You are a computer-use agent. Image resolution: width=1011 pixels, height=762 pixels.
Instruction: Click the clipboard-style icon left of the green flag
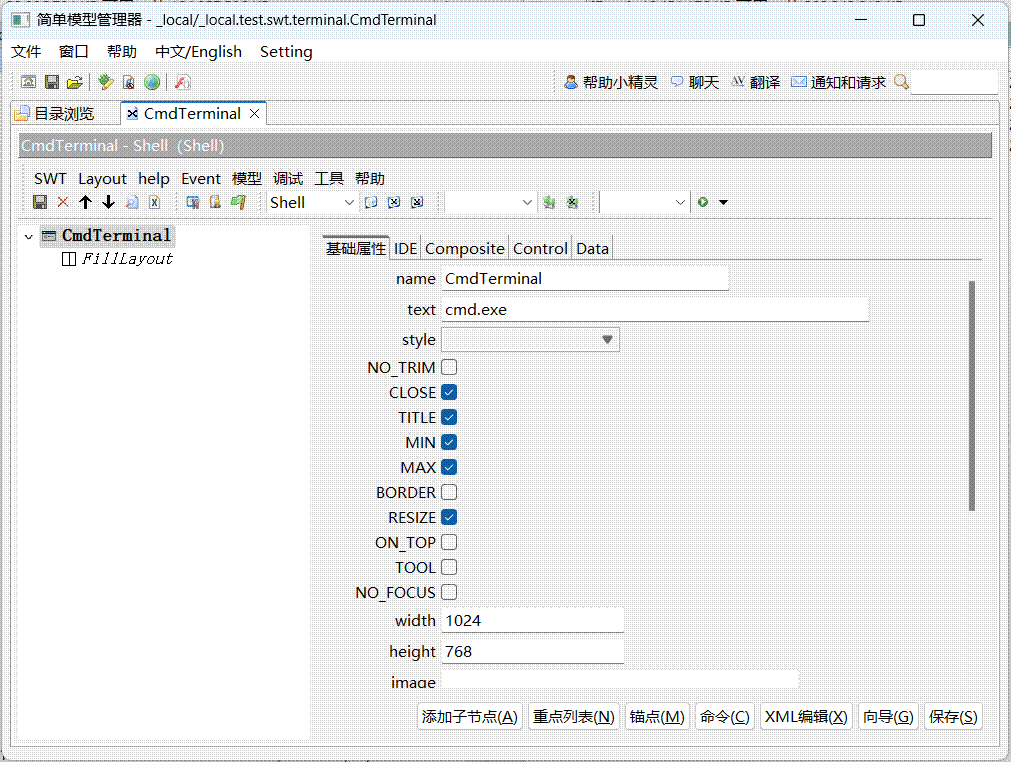point(215,202)
